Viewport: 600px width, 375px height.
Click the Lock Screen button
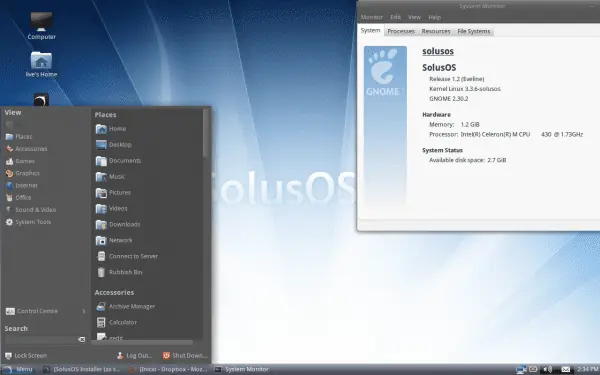(26, 356)
